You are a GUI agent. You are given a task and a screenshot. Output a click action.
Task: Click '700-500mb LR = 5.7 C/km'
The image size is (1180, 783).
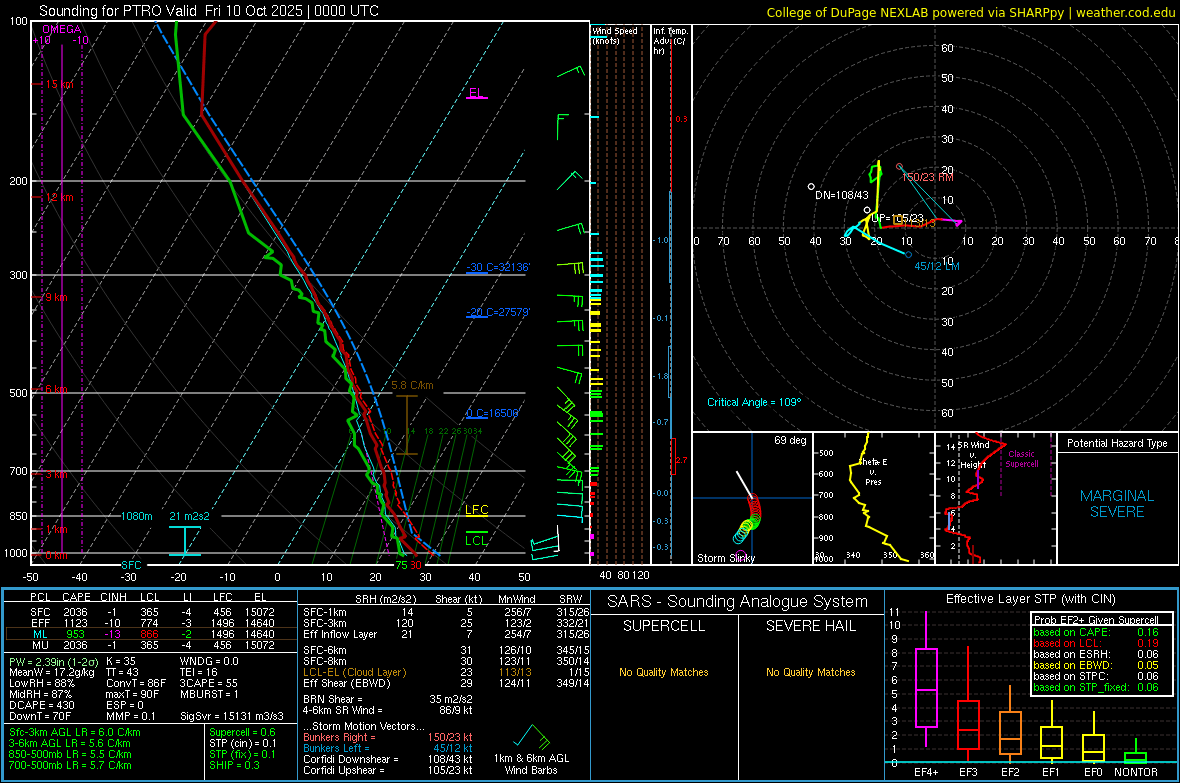(x=70, y=766)
